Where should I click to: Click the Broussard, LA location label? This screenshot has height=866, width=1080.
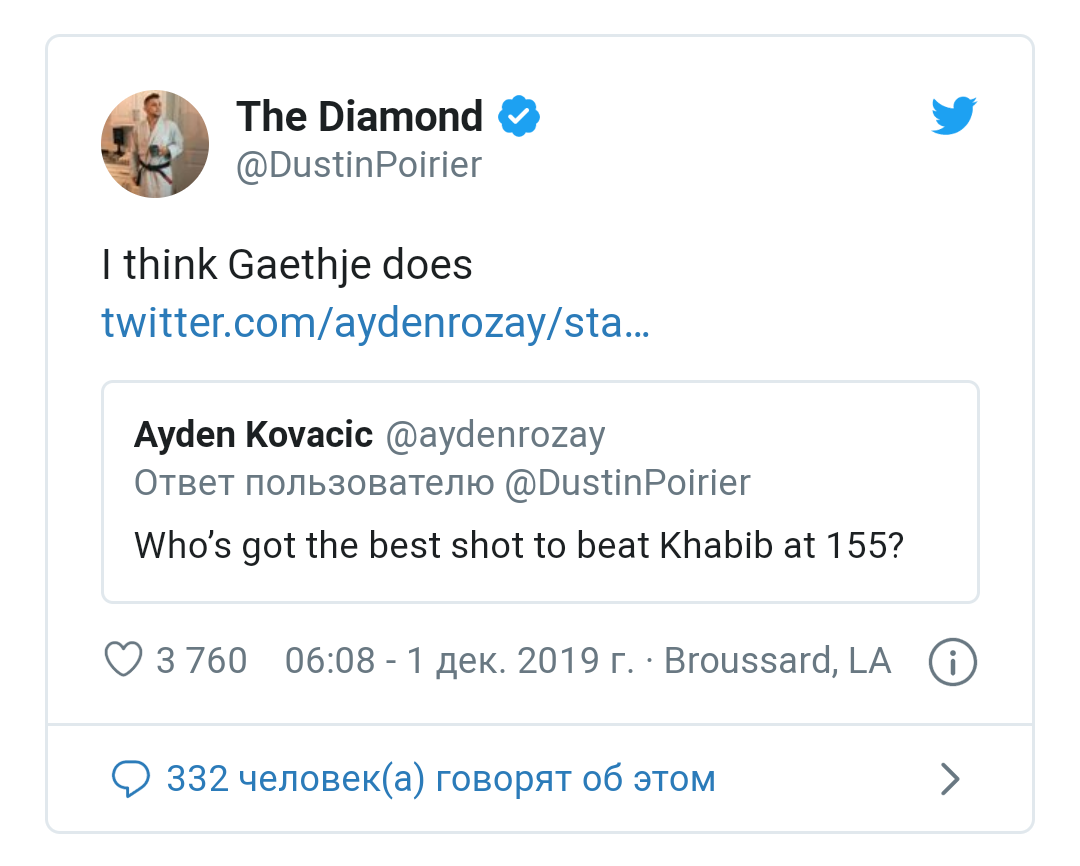tap(778, 660)
